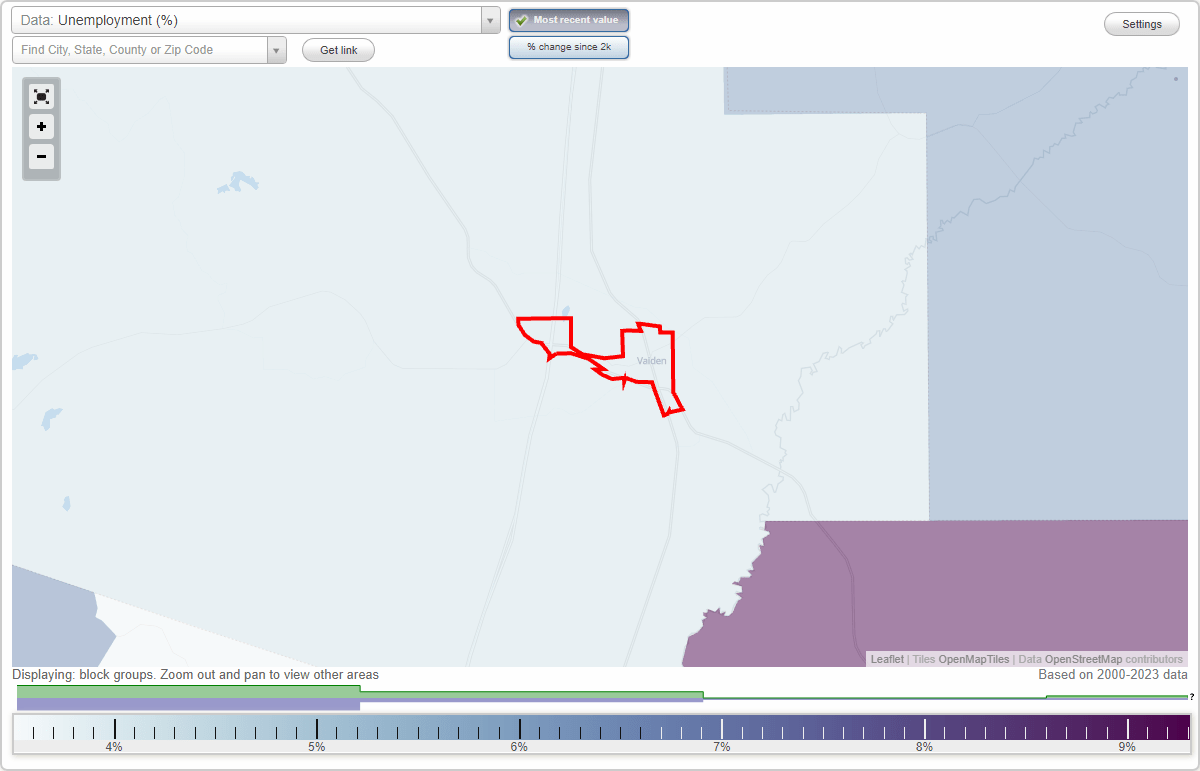Open the Data metric dropdown
Screen dimensions: 1200x771
click(x=489, y=19)
